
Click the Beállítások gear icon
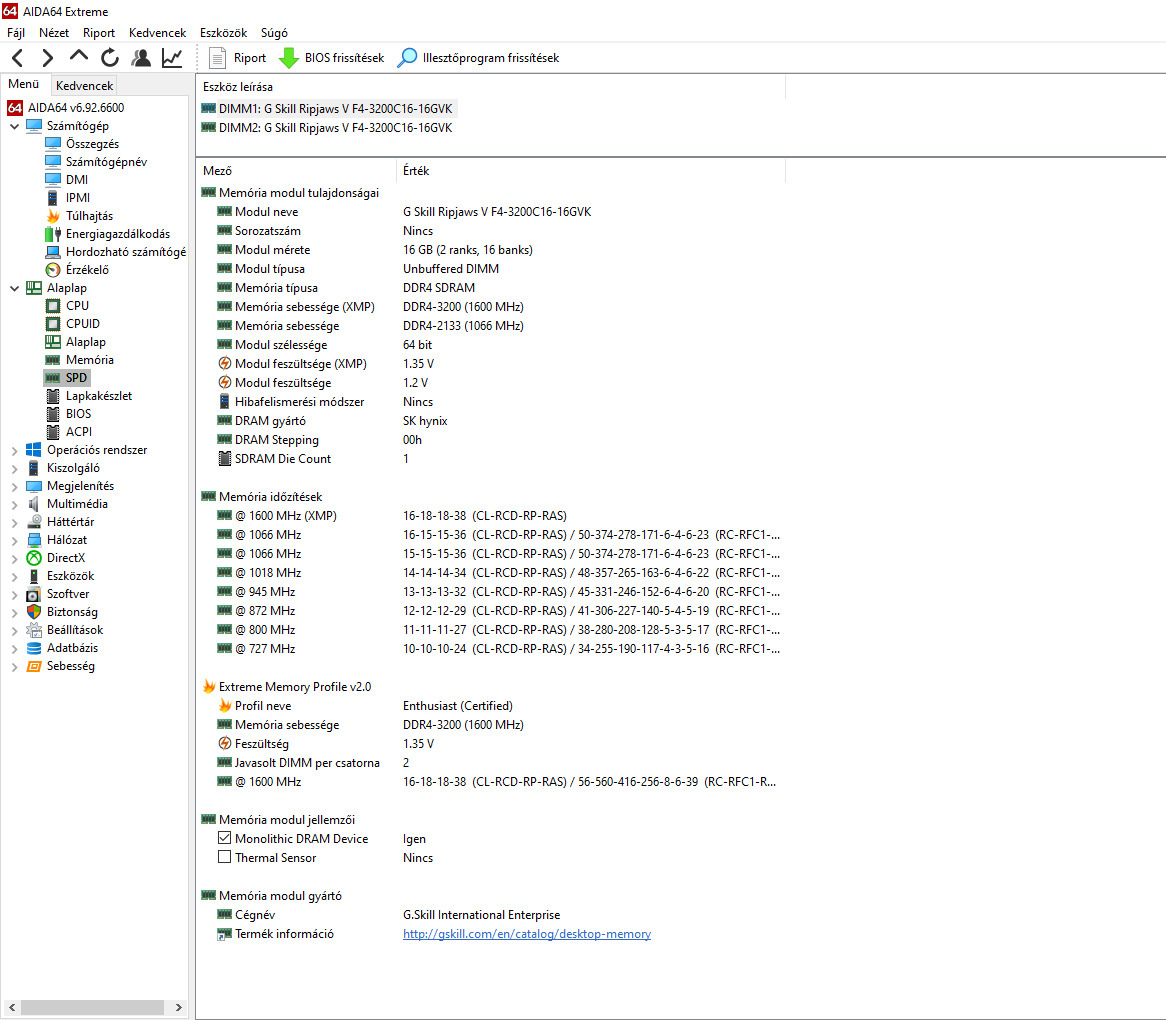[33, 630]
